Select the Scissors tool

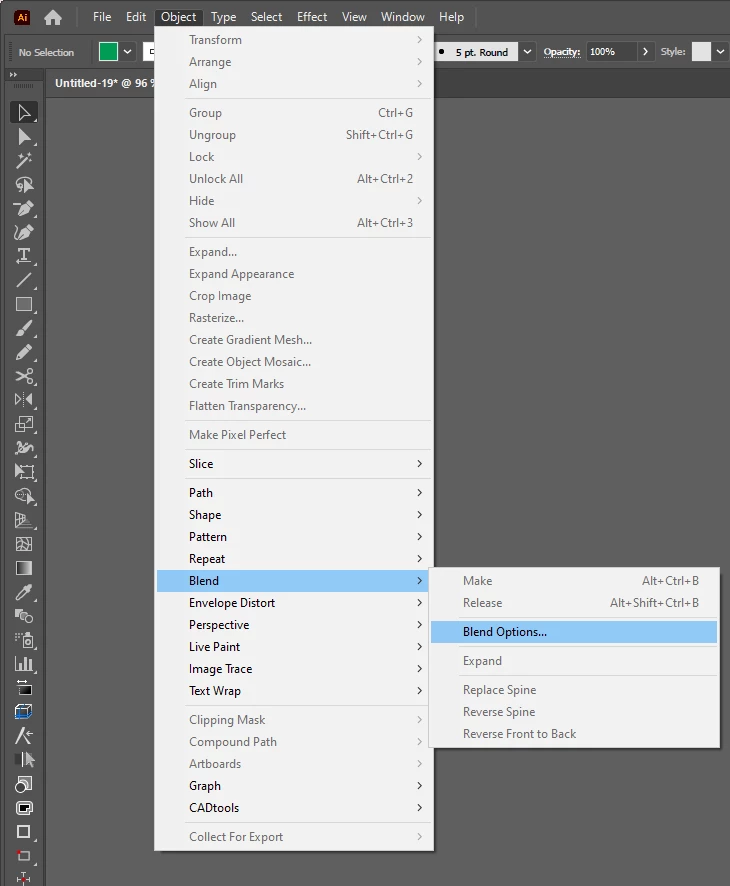coord(24,376)
